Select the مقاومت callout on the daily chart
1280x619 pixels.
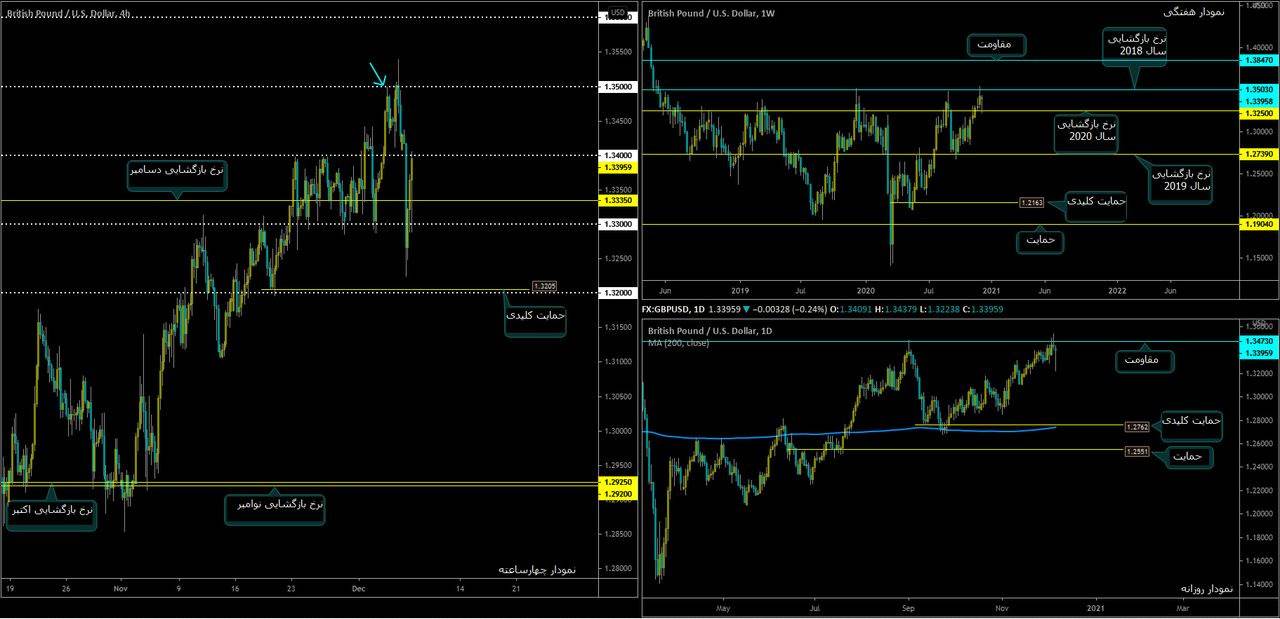tap(1144, 360)
